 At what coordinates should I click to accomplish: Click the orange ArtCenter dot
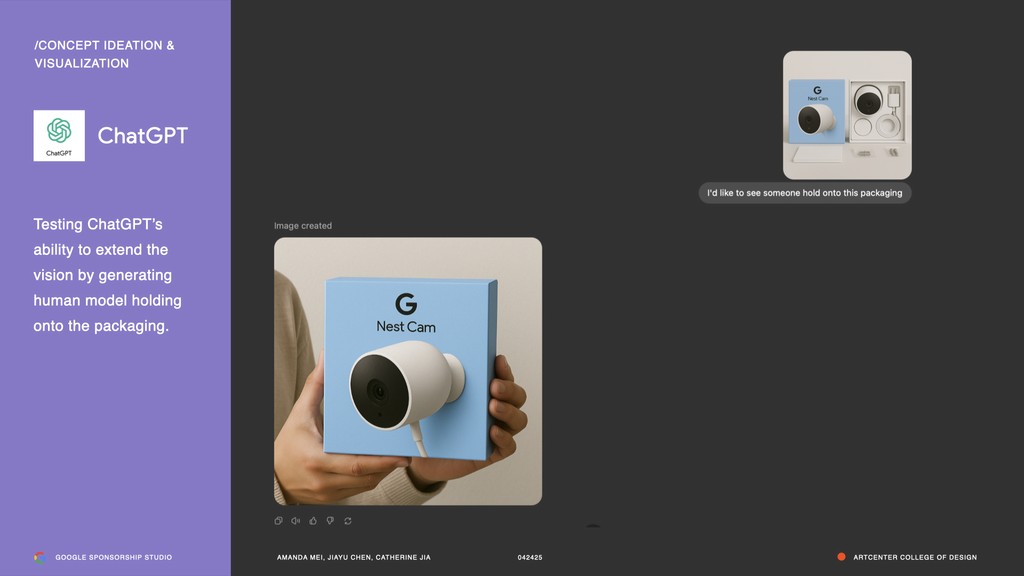pyautogui.click(x=841, y=557)
